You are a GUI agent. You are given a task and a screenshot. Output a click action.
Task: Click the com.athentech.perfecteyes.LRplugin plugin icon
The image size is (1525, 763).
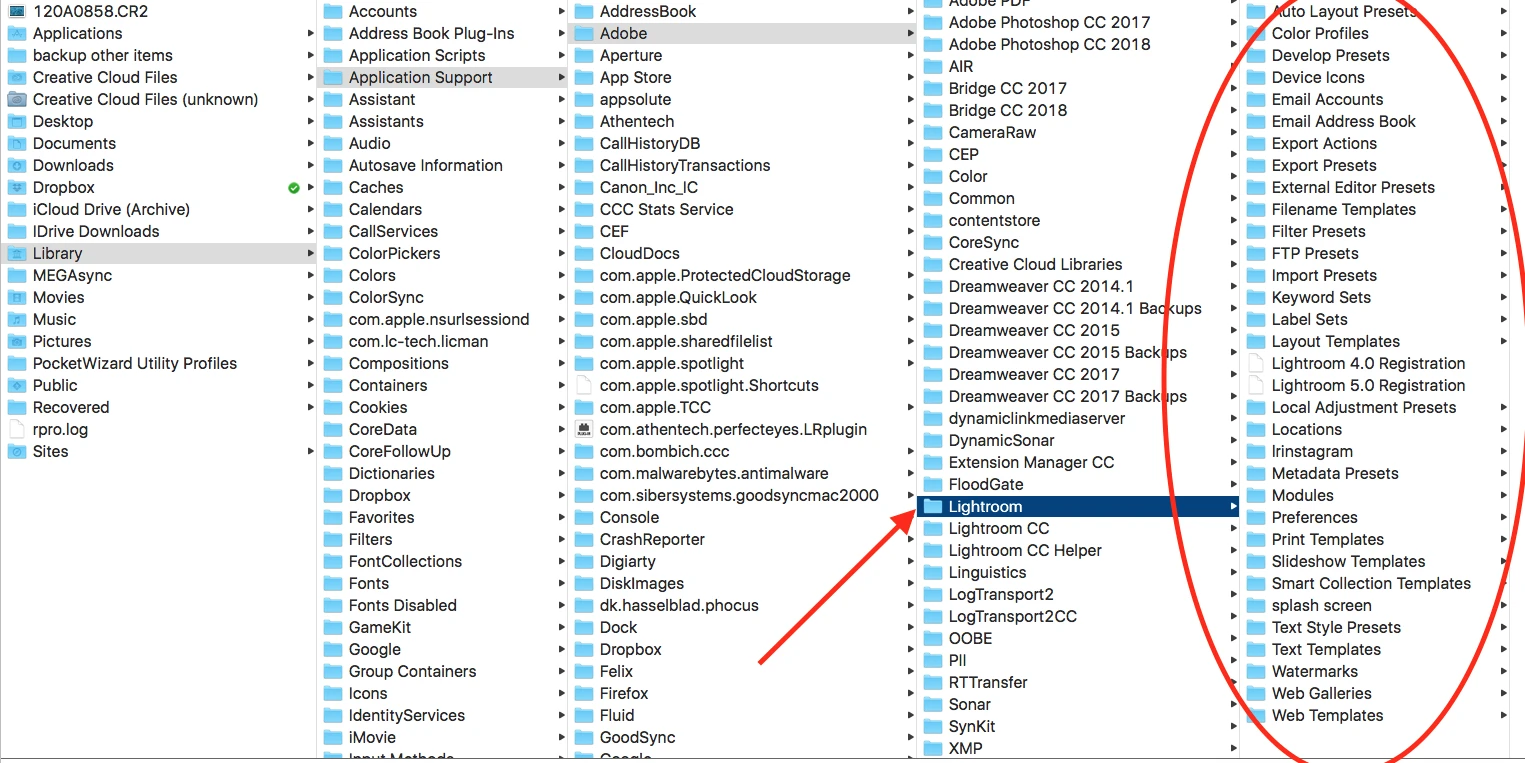[584, 429]
